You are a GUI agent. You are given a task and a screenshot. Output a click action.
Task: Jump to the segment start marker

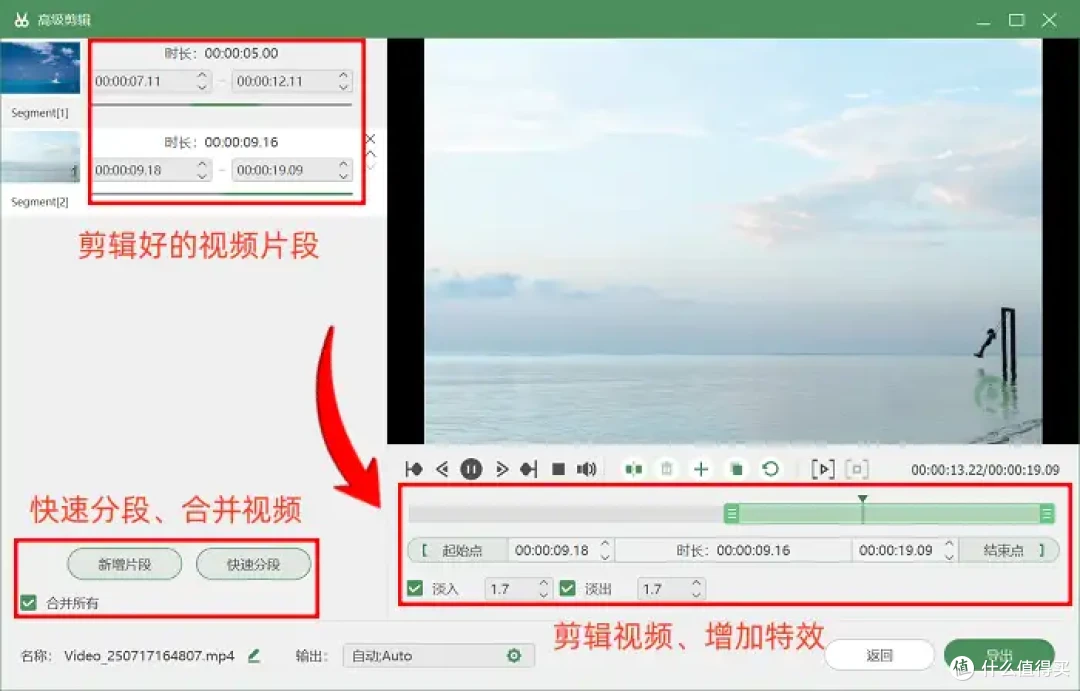click(414, 469)
